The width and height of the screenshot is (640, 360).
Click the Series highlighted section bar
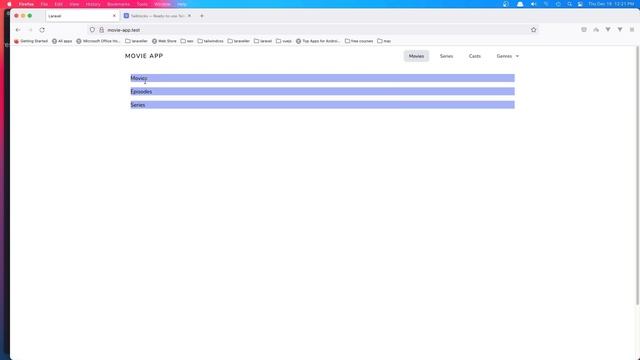point(322,105)
